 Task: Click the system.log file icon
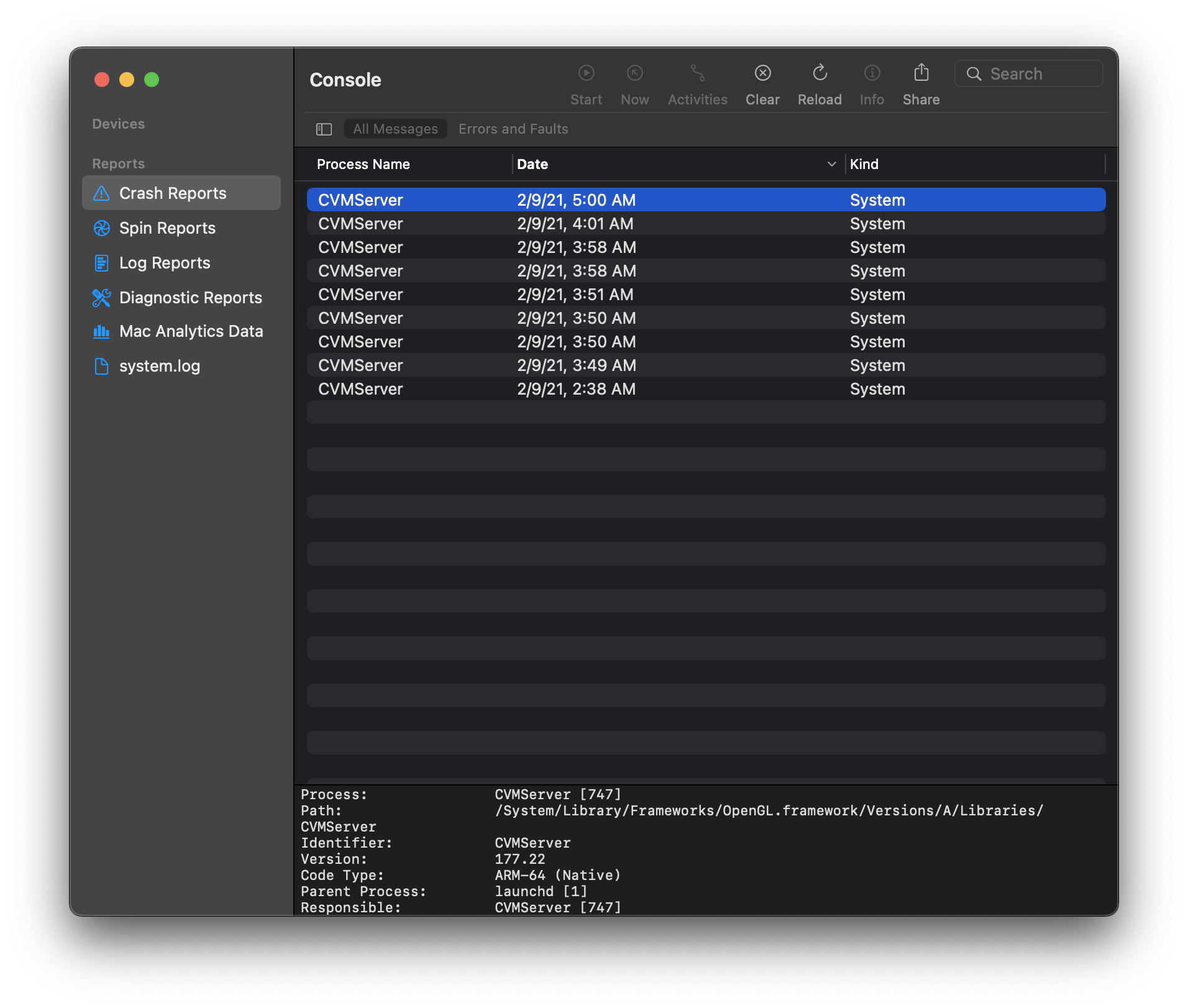tap(101, 366)
